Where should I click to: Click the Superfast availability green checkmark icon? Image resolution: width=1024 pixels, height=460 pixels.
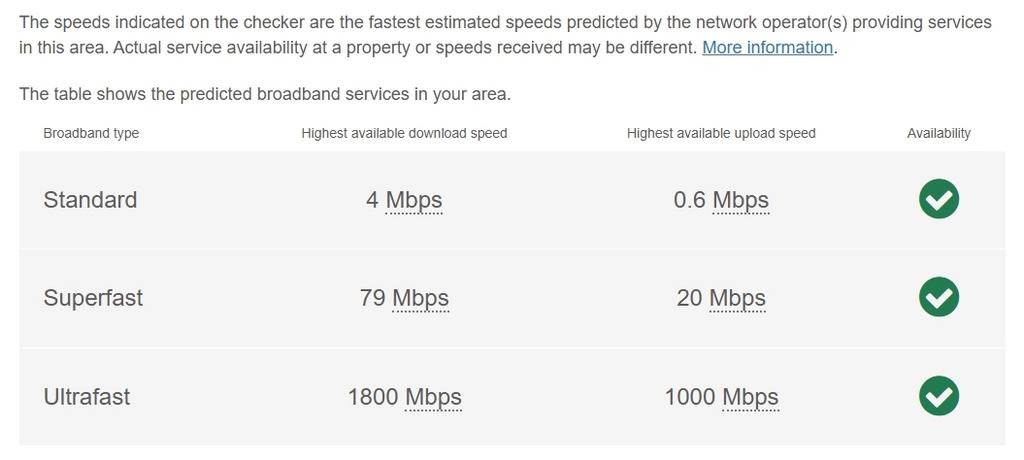click(x=938, y=297)
